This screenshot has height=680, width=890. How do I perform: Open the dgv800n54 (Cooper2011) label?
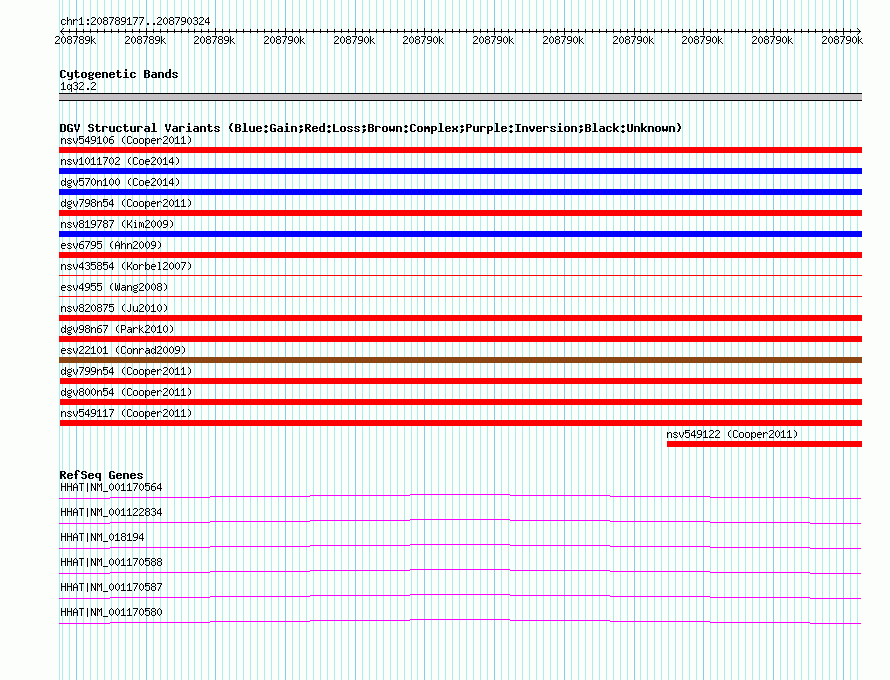click(126, 392)
